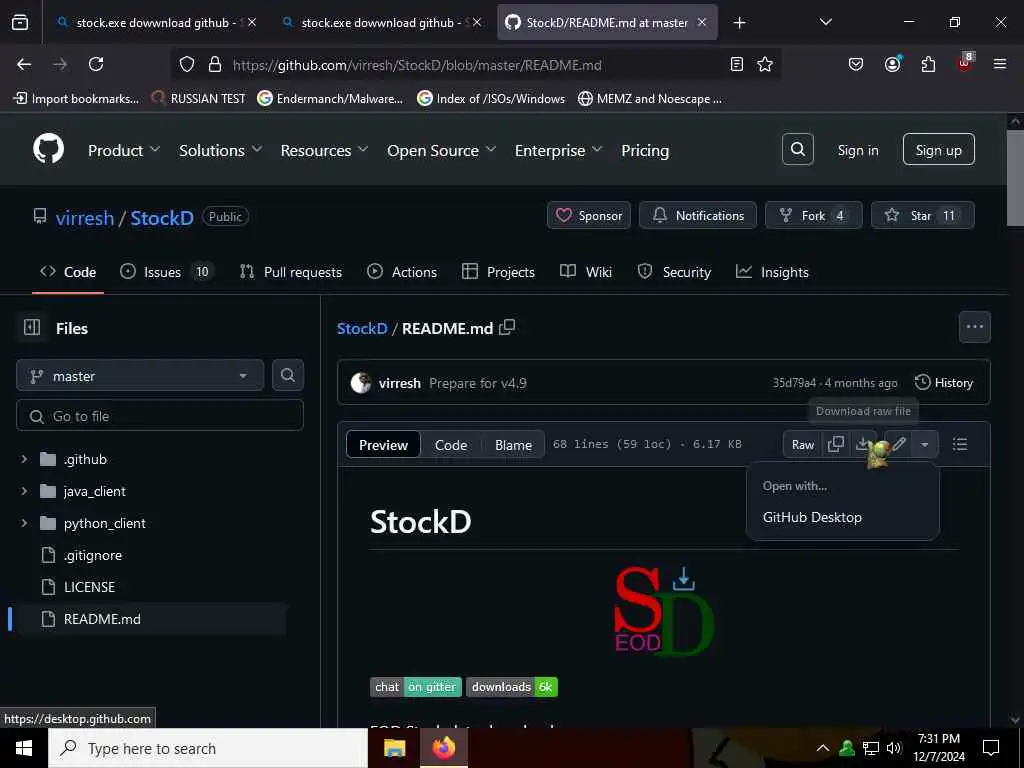Open the History link
This screenshot has height=768, width=1024.
point(944,383)
